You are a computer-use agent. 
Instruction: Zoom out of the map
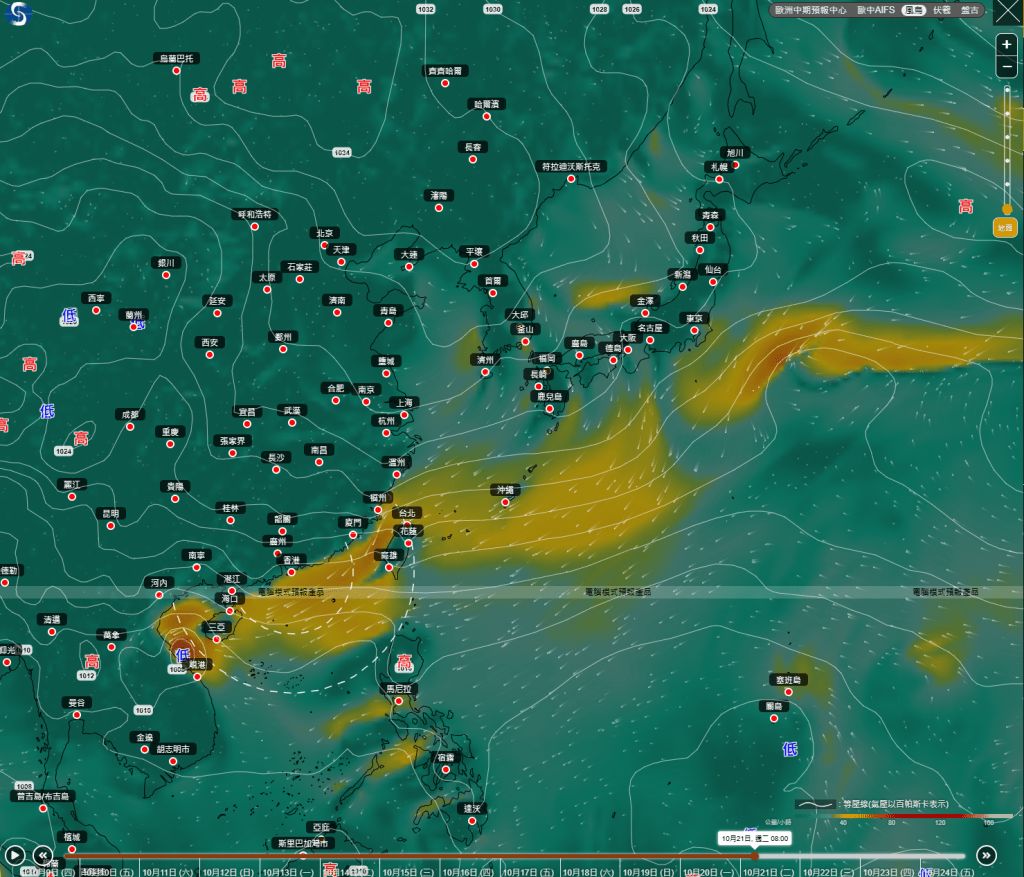[x=1007, y=68]
